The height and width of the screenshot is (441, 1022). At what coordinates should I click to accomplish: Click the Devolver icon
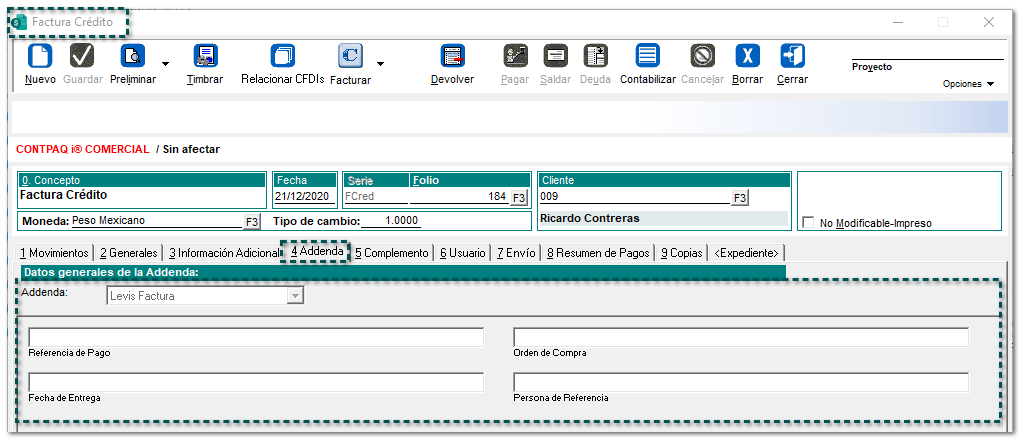point(452,56)
